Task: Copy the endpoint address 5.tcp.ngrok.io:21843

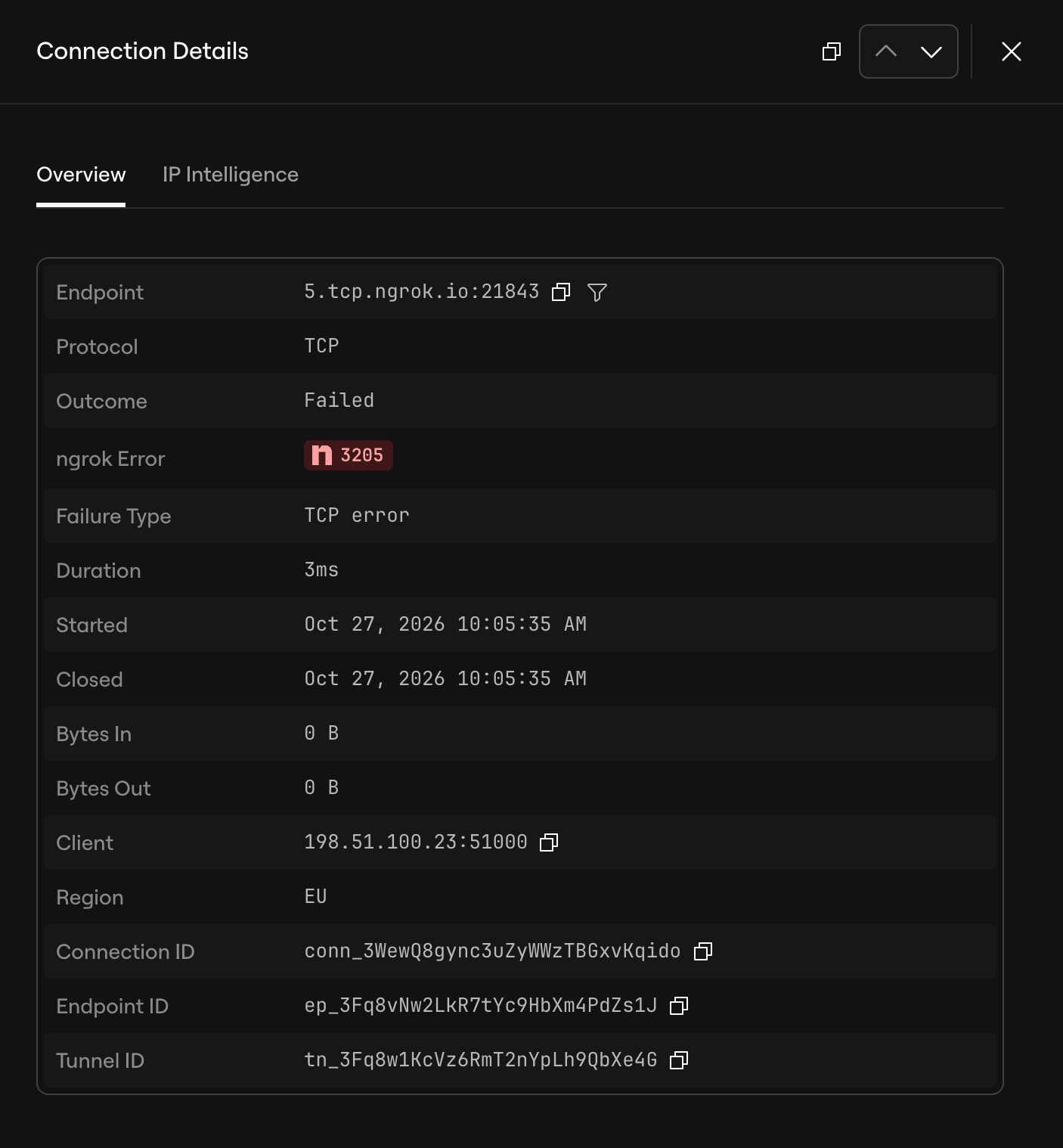Action: click(561, 292)
